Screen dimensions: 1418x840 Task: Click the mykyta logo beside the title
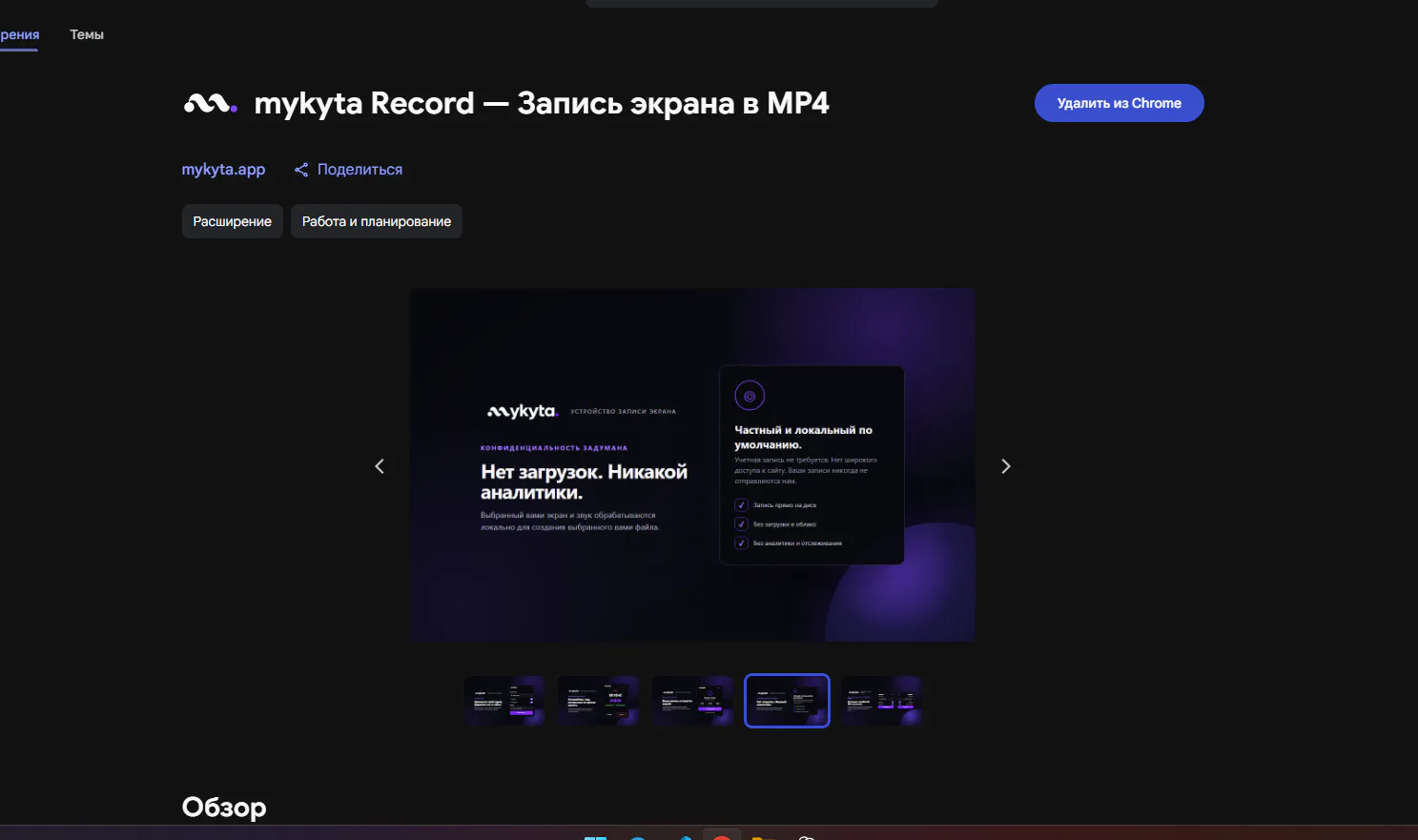[x=210, y=103]
